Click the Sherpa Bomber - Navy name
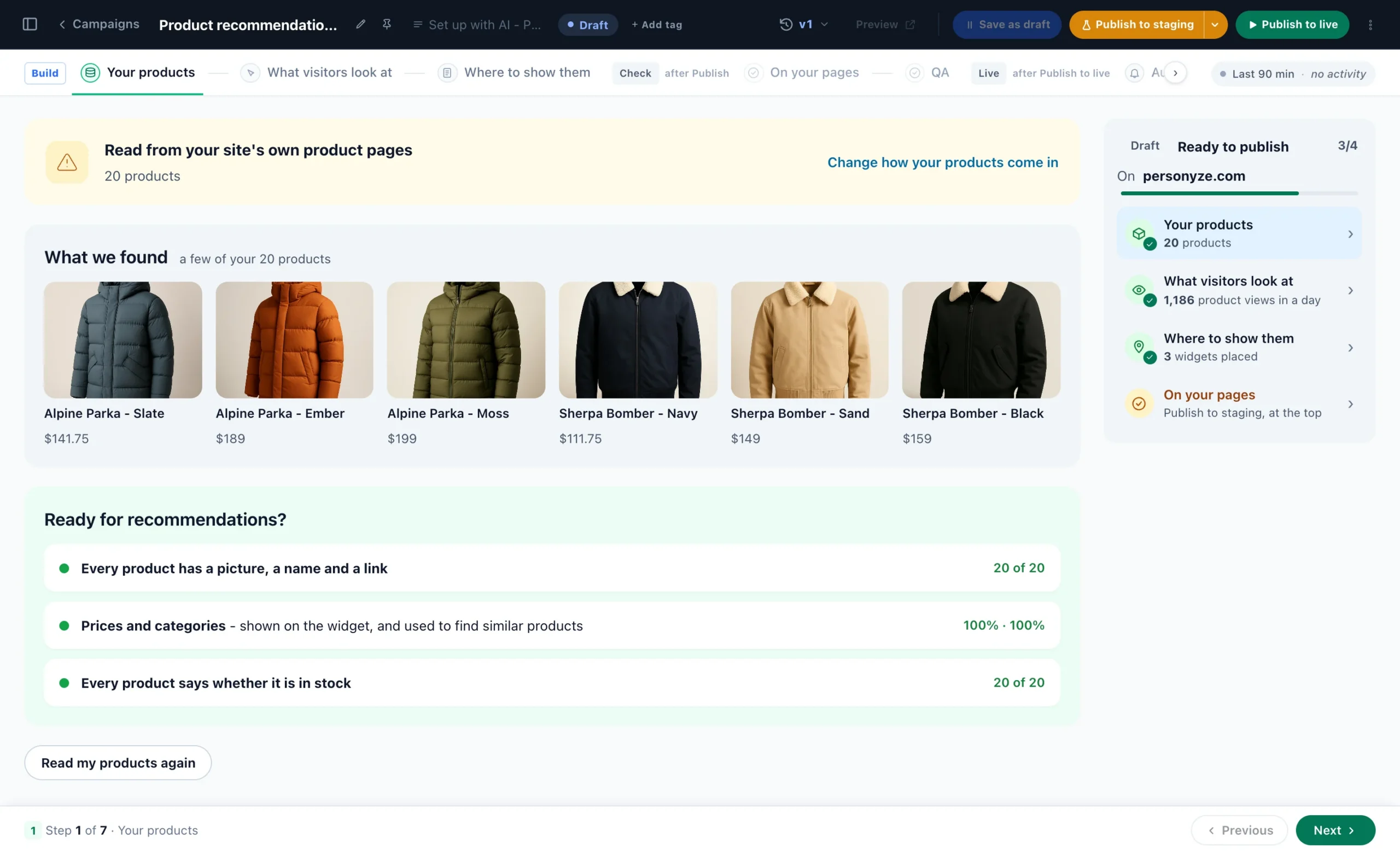This screenshot has height=855, width=1400. (628, 413)
